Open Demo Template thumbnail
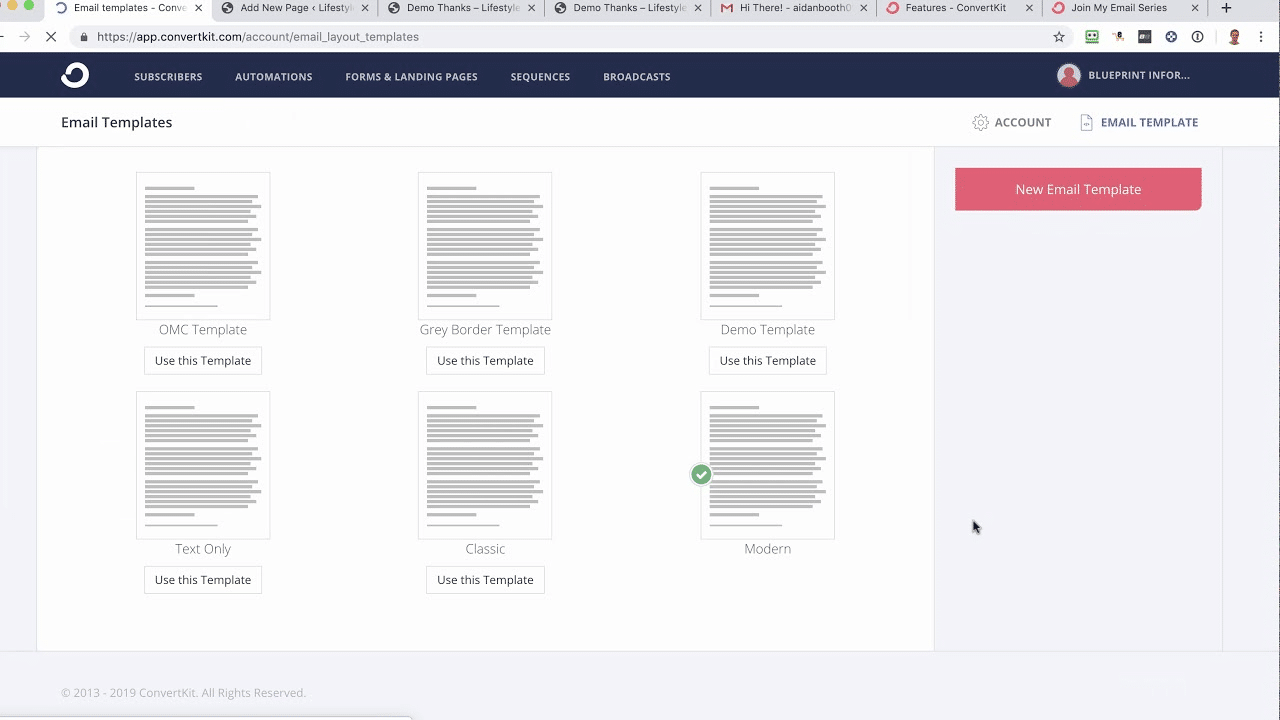The height and width of the screenshot is (720, 1280). click(768, 246)
